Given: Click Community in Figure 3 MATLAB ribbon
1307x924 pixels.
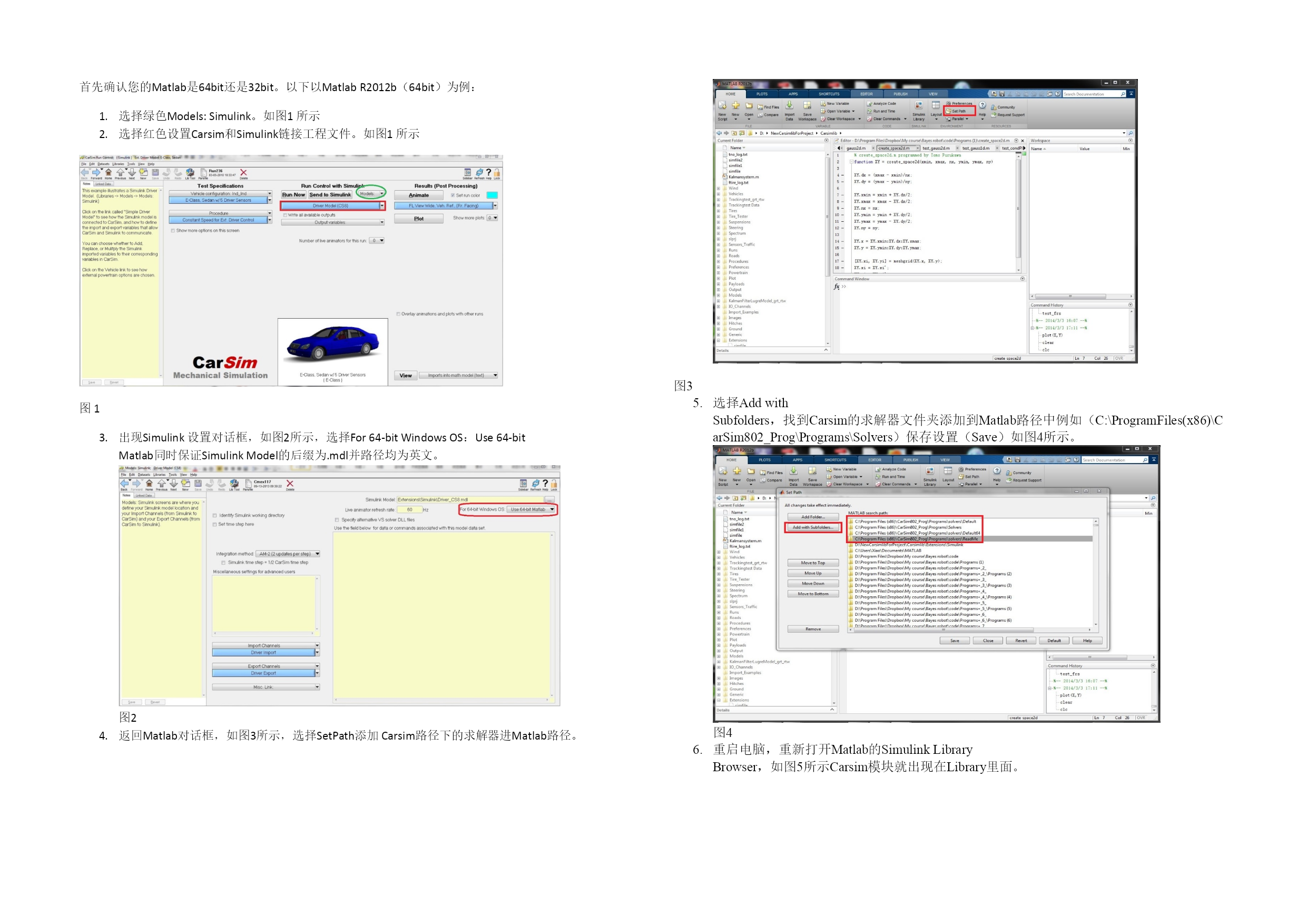Looking at the screenshot, I should pyautogui.click(x=1003, y=107).
